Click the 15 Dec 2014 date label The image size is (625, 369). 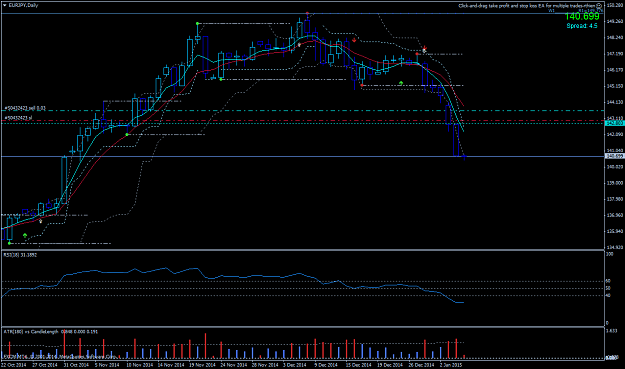click(358, 365)
